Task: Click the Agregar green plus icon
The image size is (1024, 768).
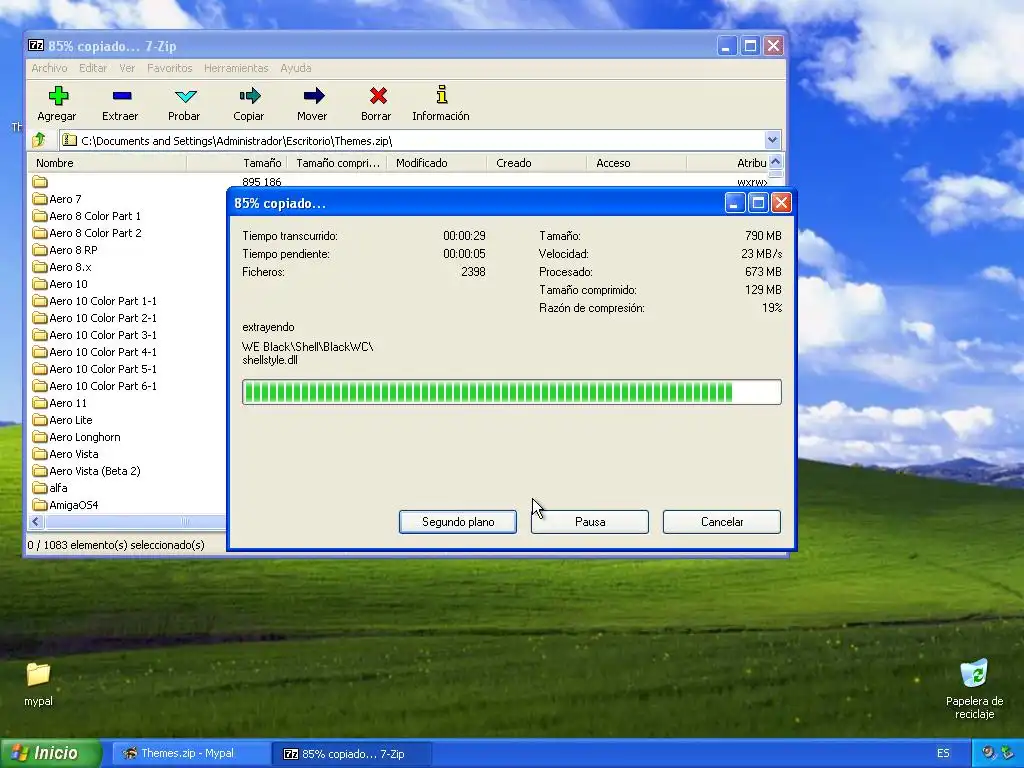Action: (58, 96)
